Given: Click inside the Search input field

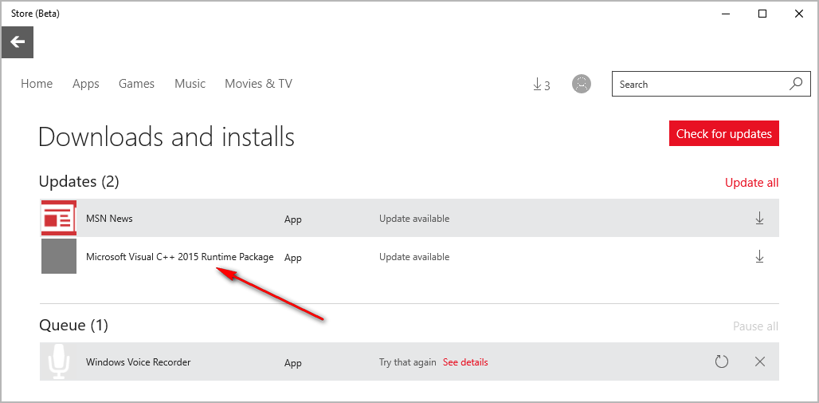Looking at the screenshot, I should click(700, 85).
